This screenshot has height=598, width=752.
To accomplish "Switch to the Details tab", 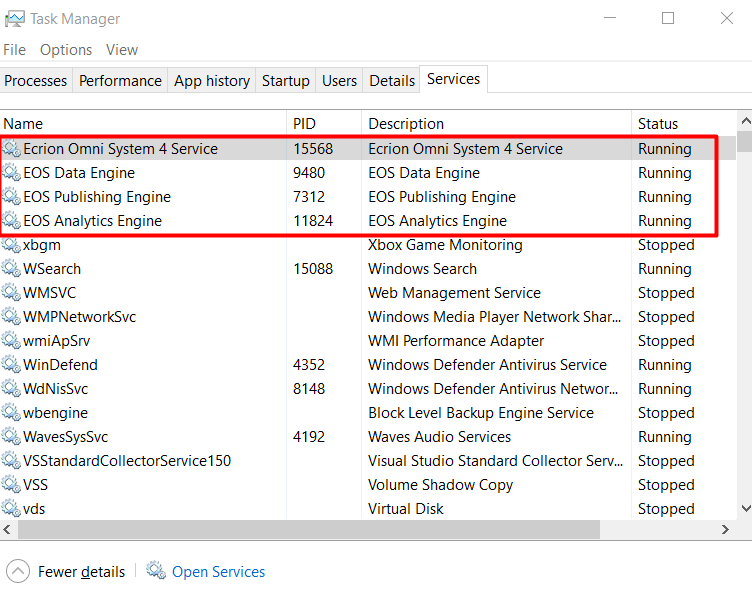I will [392, 81].
